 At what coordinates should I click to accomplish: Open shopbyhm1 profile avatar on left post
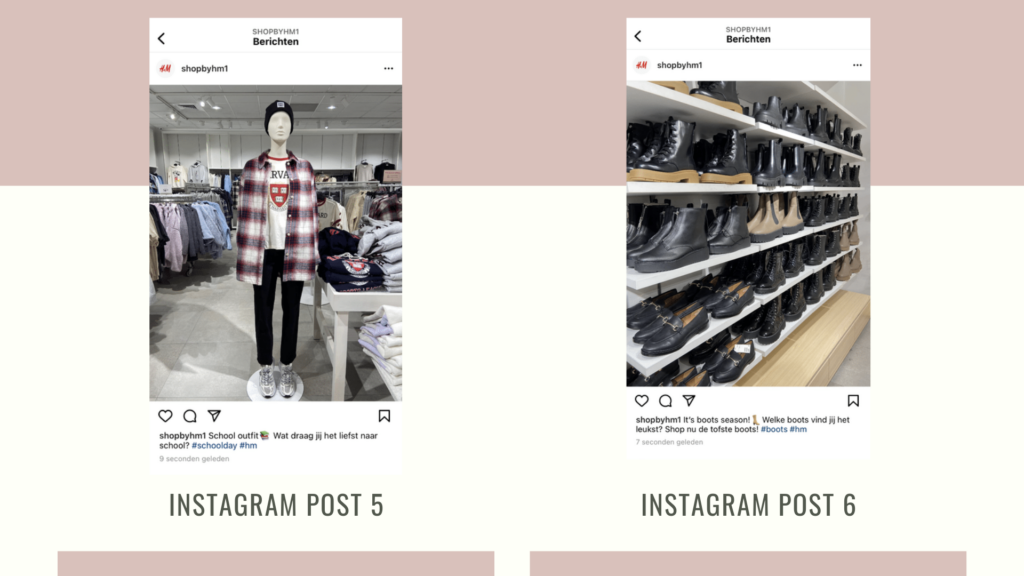(x=165, y=69)
